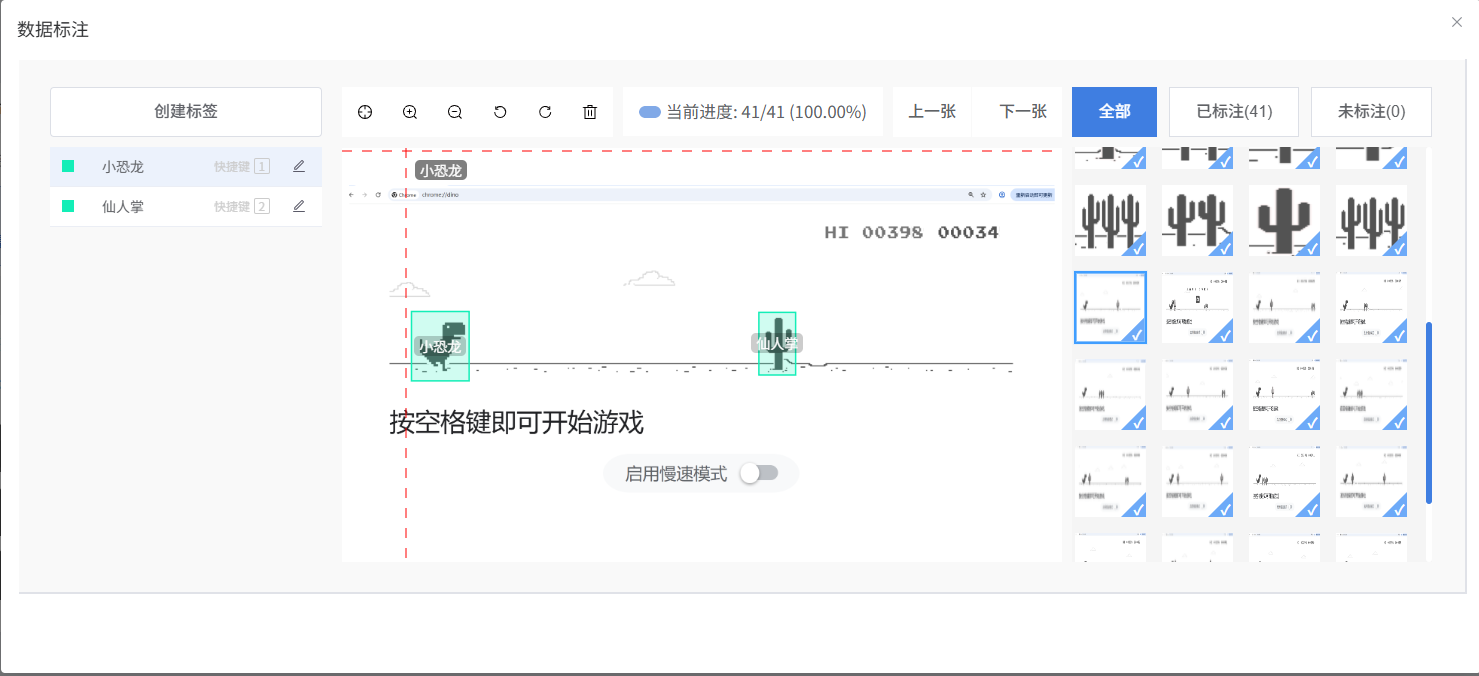The image size is (1479, 676).
Task: Rotate the image clockwise
Action: point(545,112)
